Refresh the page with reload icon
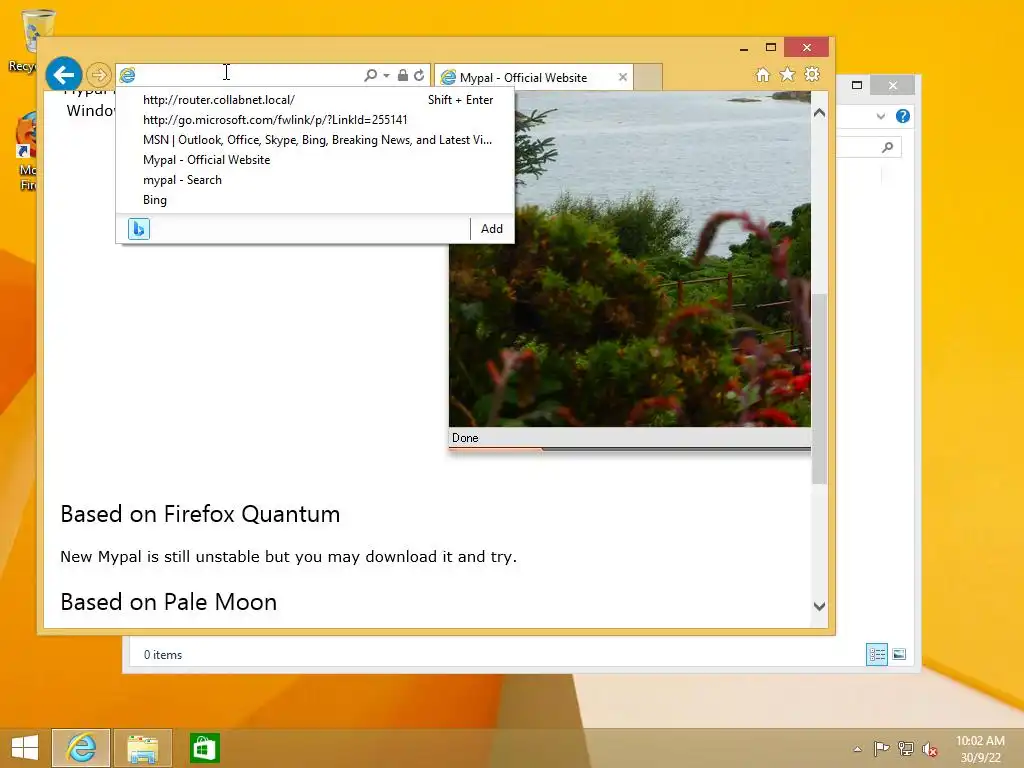This screenshot has width=1024, height=768. tap(419, 75)
